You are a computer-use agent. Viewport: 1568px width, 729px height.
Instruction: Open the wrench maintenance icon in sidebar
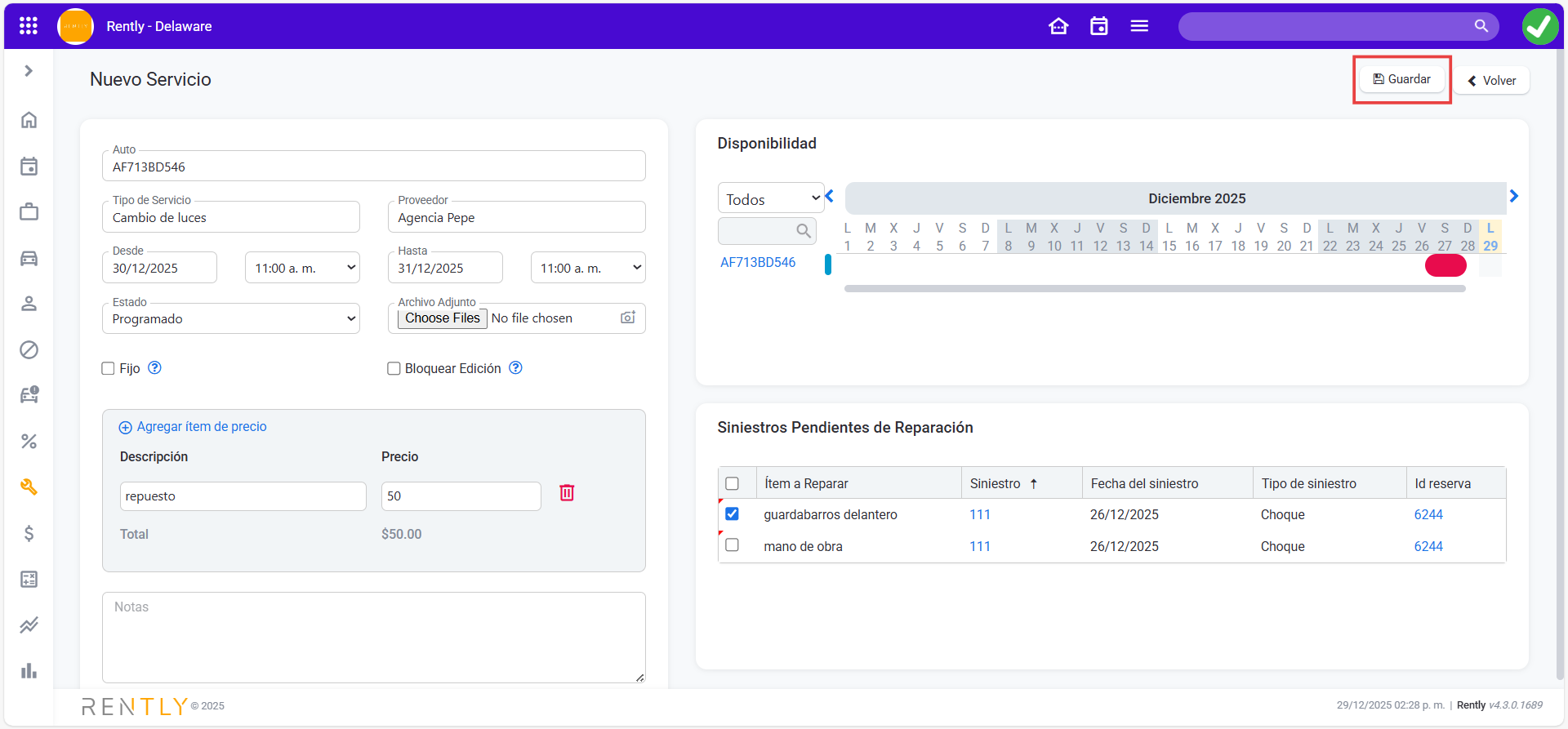click(x=29, y=487)
